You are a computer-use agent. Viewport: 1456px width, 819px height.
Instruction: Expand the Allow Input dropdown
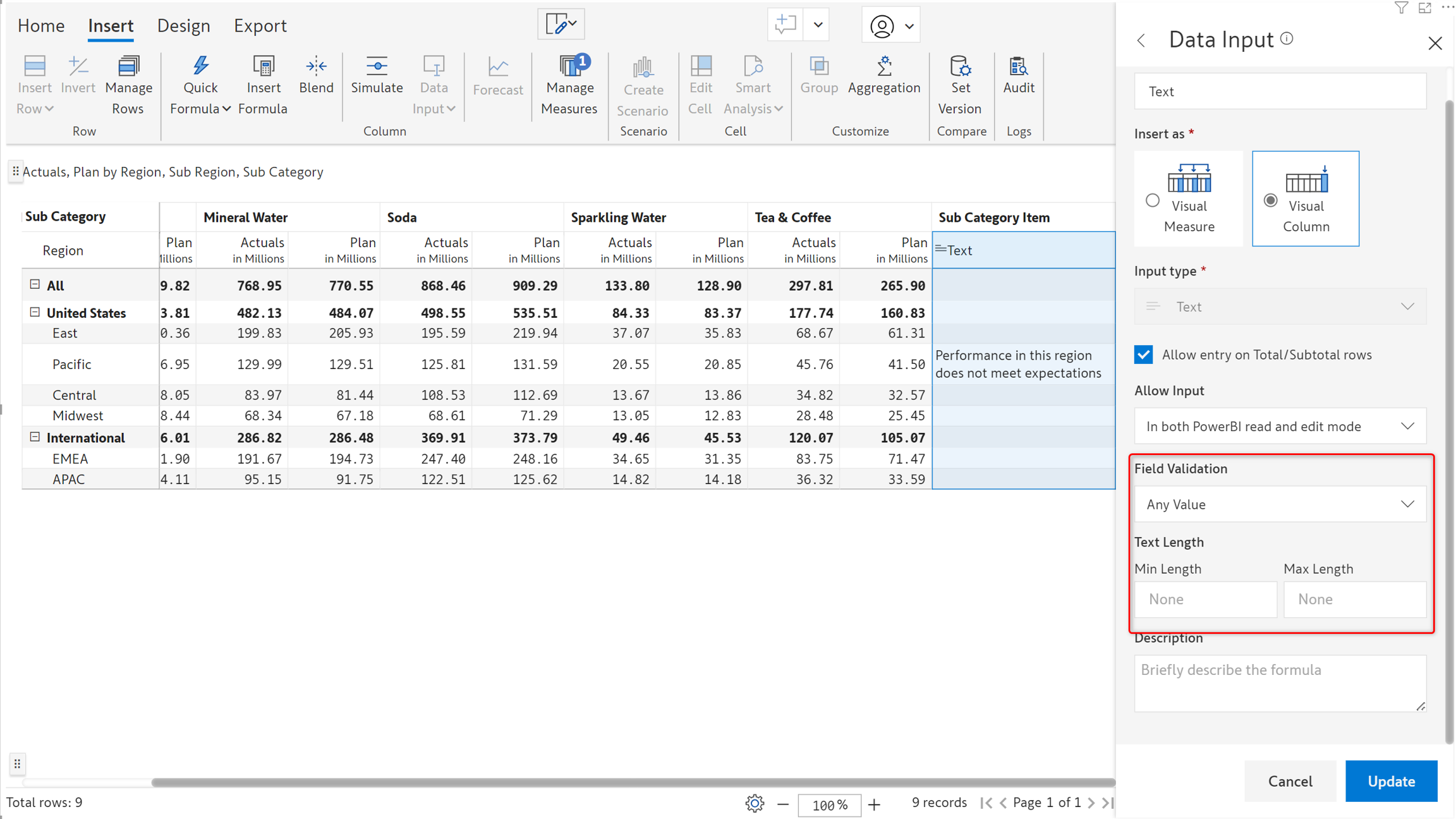click(1280, 427)
